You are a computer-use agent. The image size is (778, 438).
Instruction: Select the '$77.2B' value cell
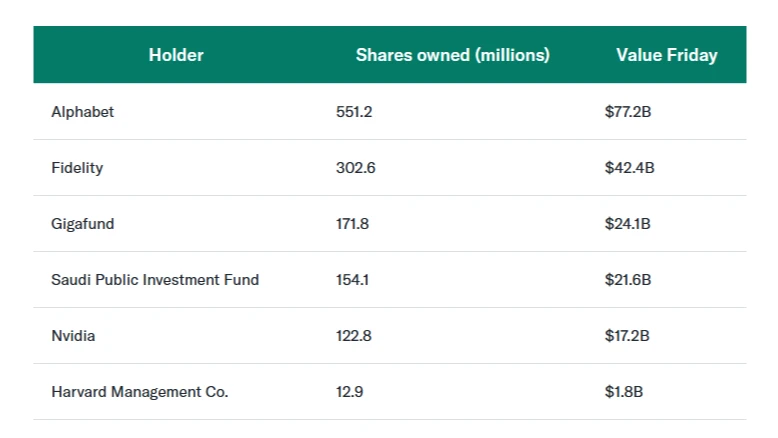[628, 112]
